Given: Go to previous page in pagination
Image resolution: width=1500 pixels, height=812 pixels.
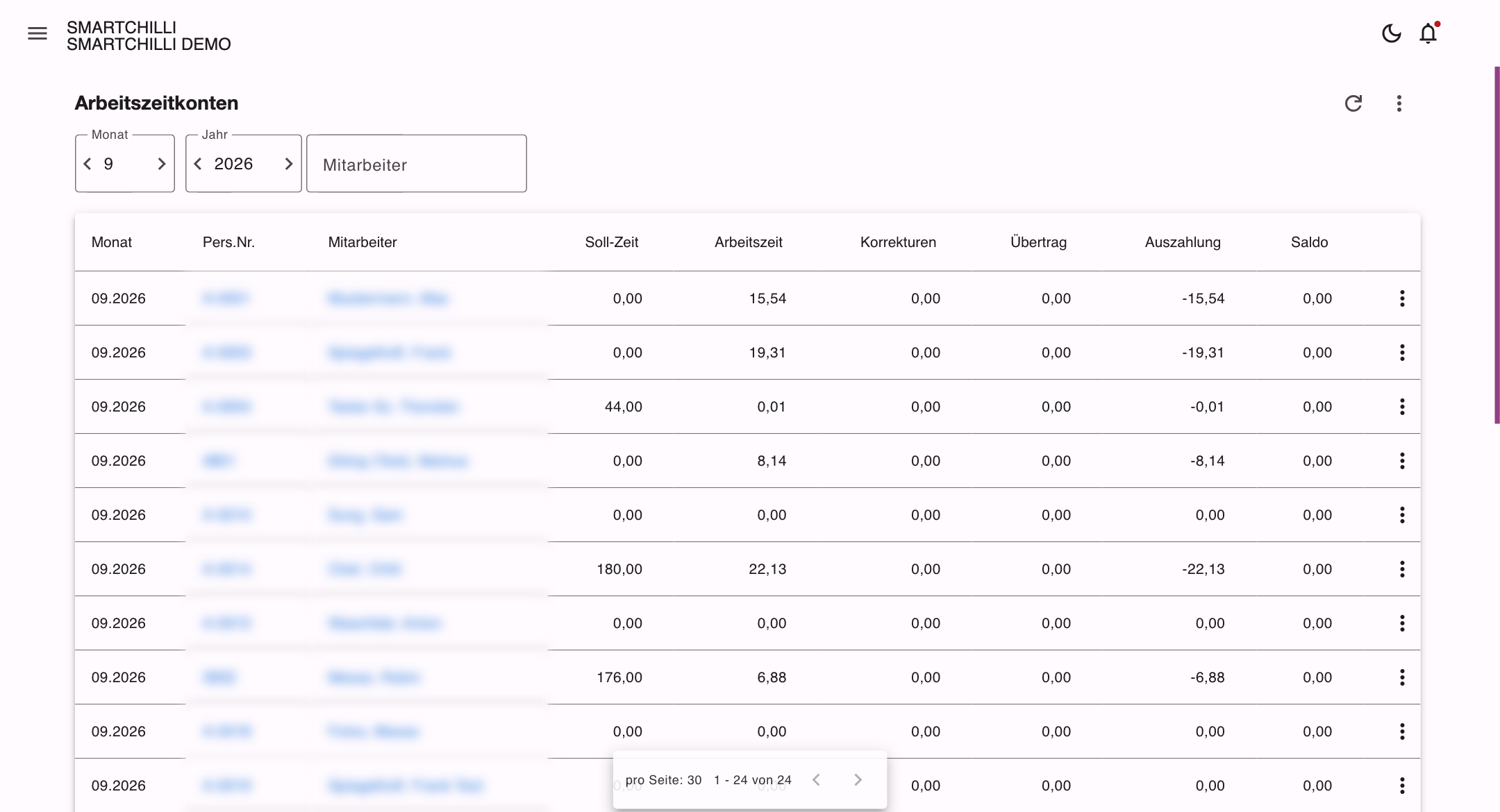Looking at the screenshot, I should (x=817, y=780).
